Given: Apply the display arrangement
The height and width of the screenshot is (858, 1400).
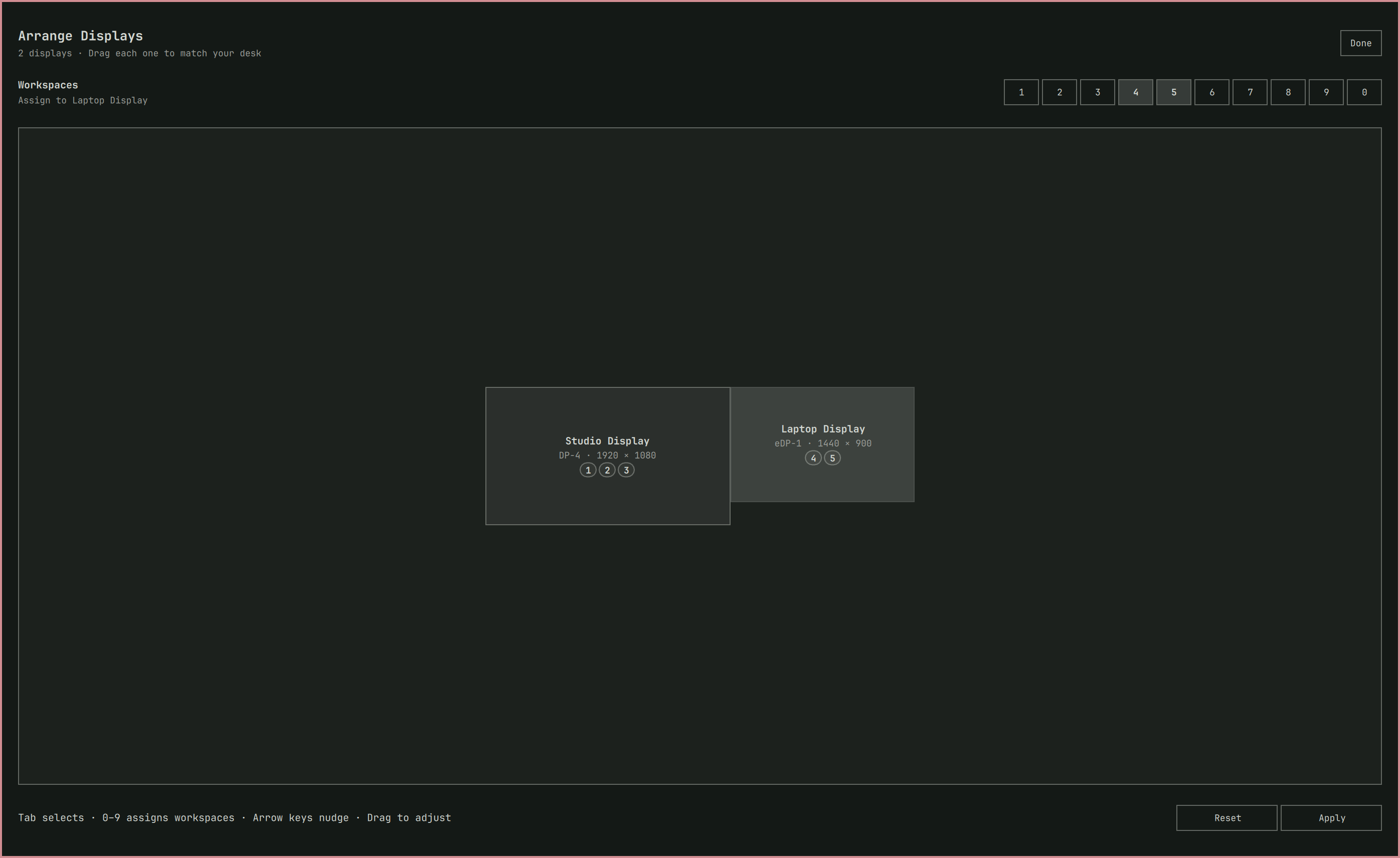Looking at the screenshot, I should 1331,818.
